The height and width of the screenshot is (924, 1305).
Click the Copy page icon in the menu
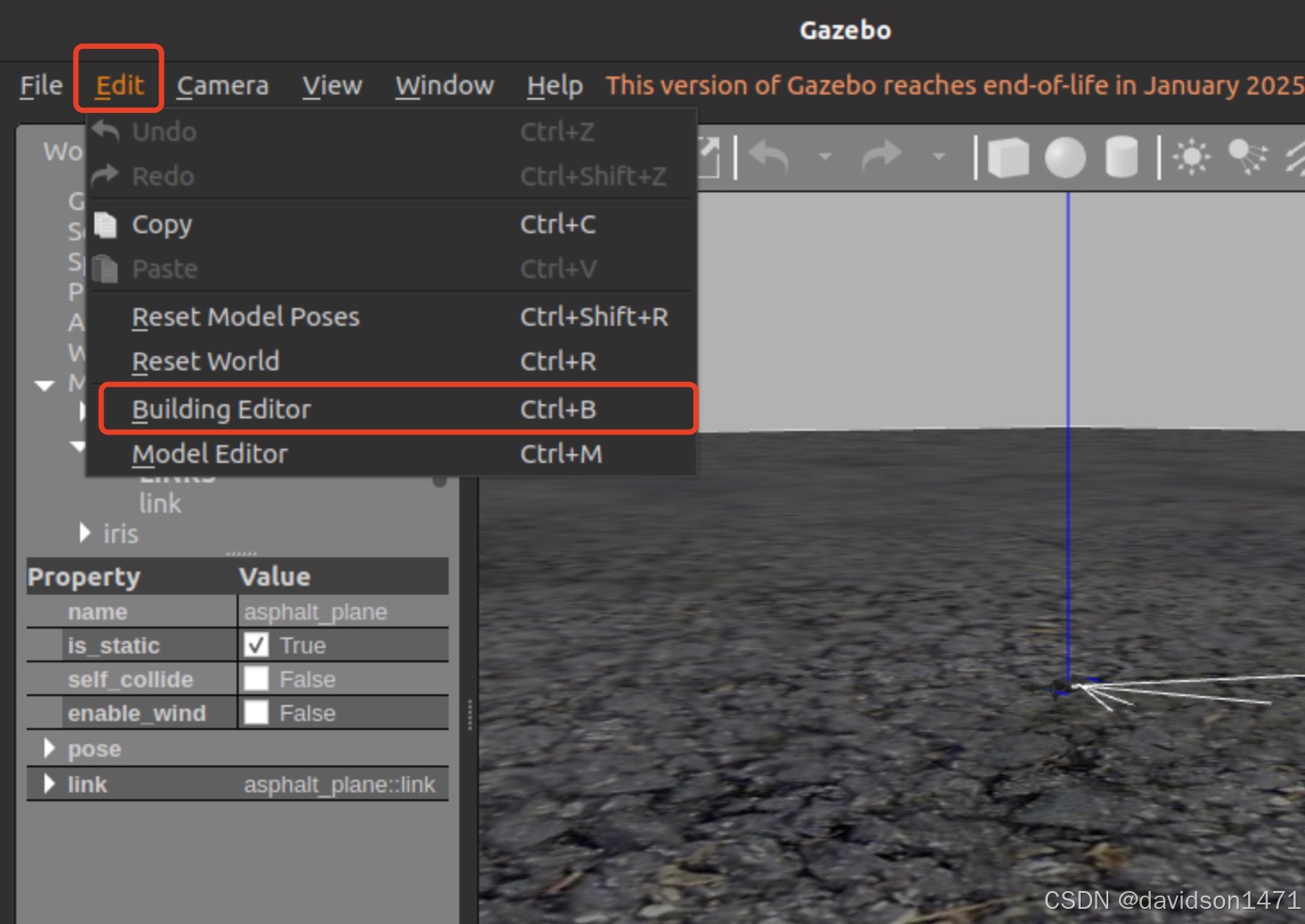coord(105,224)
